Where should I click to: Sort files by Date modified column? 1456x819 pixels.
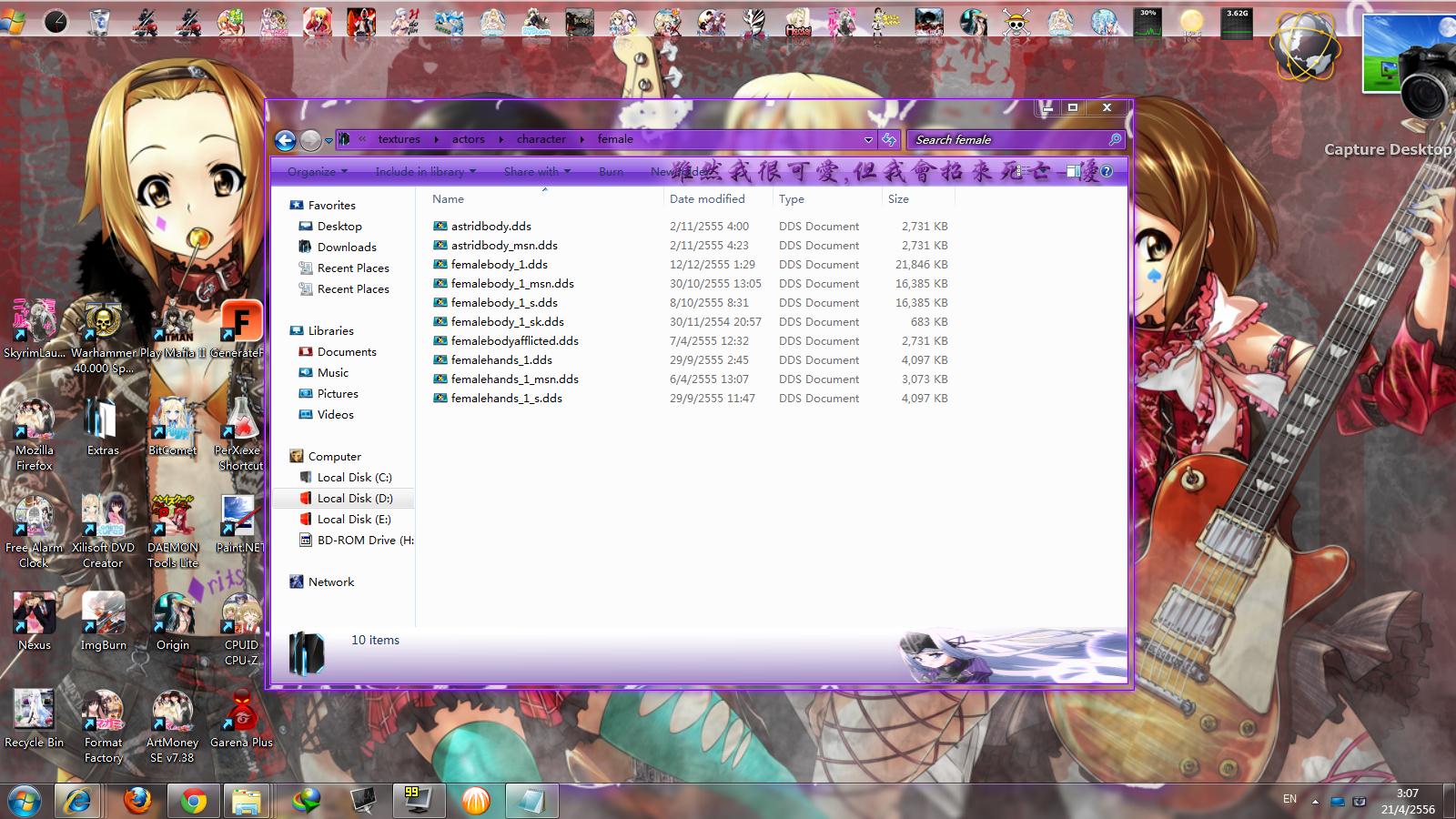click(x=717, y=198)
